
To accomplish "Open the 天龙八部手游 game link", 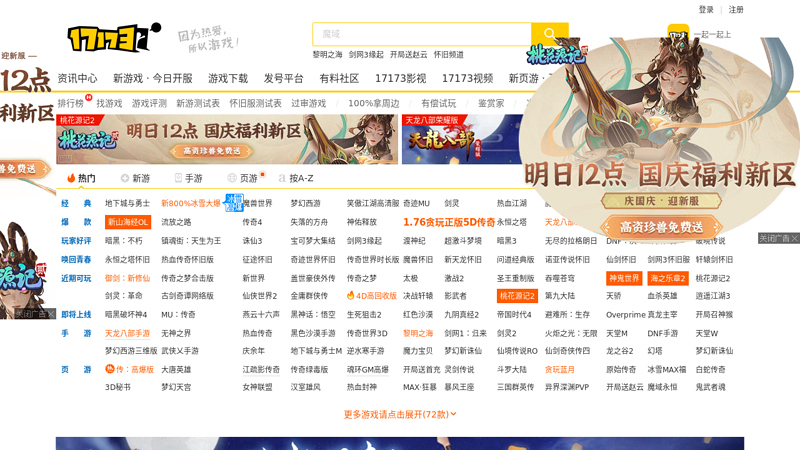I will 127,333.
